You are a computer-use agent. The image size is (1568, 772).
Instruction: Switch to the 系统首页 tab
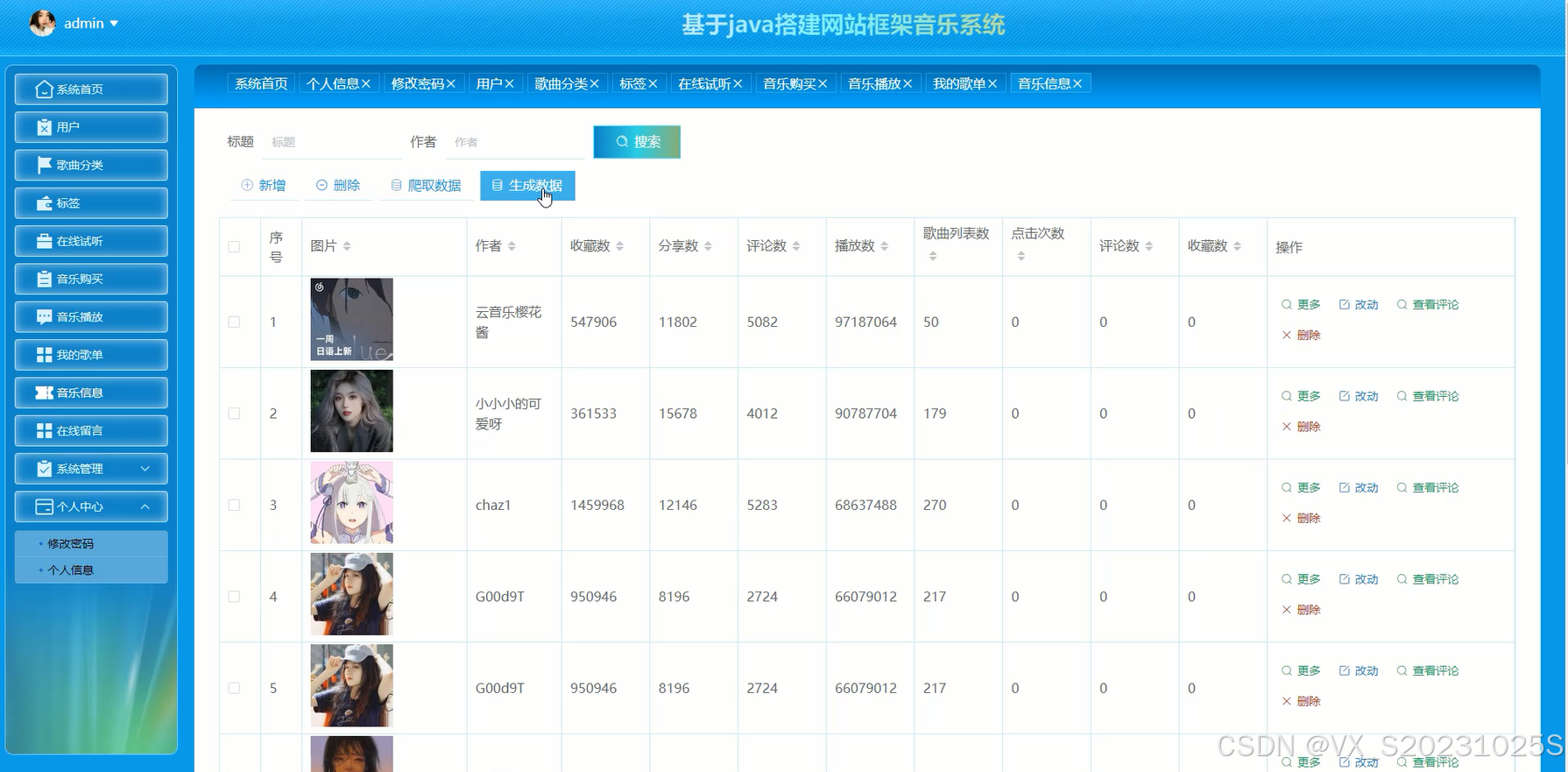(x=261, y=83)
